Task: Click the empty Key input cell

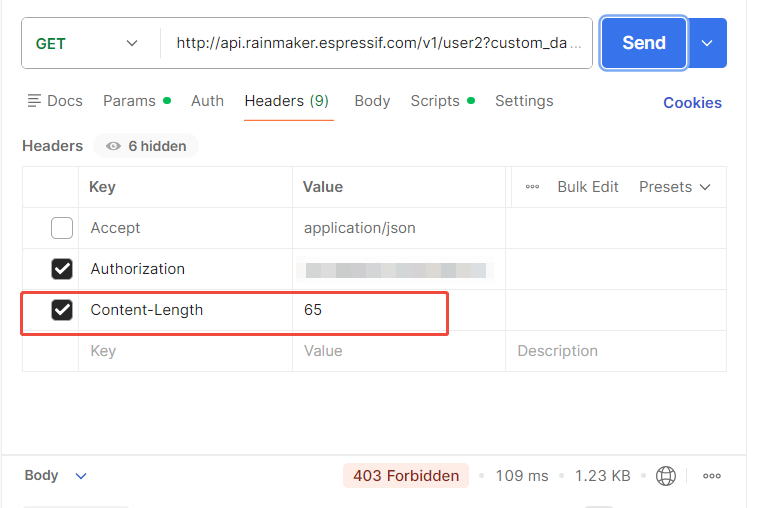Action: coord(185,351)
